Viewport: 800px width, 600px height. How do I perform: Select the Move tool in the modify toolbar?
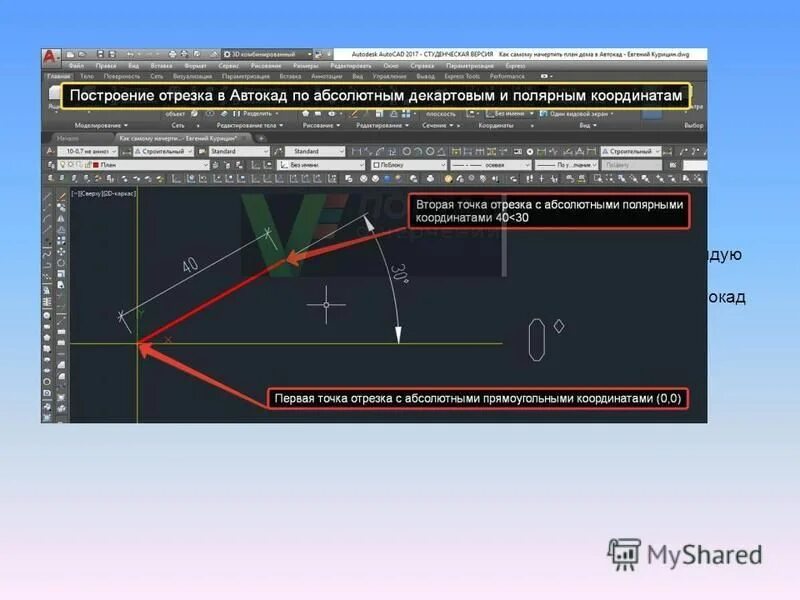(x=61, y=252)
